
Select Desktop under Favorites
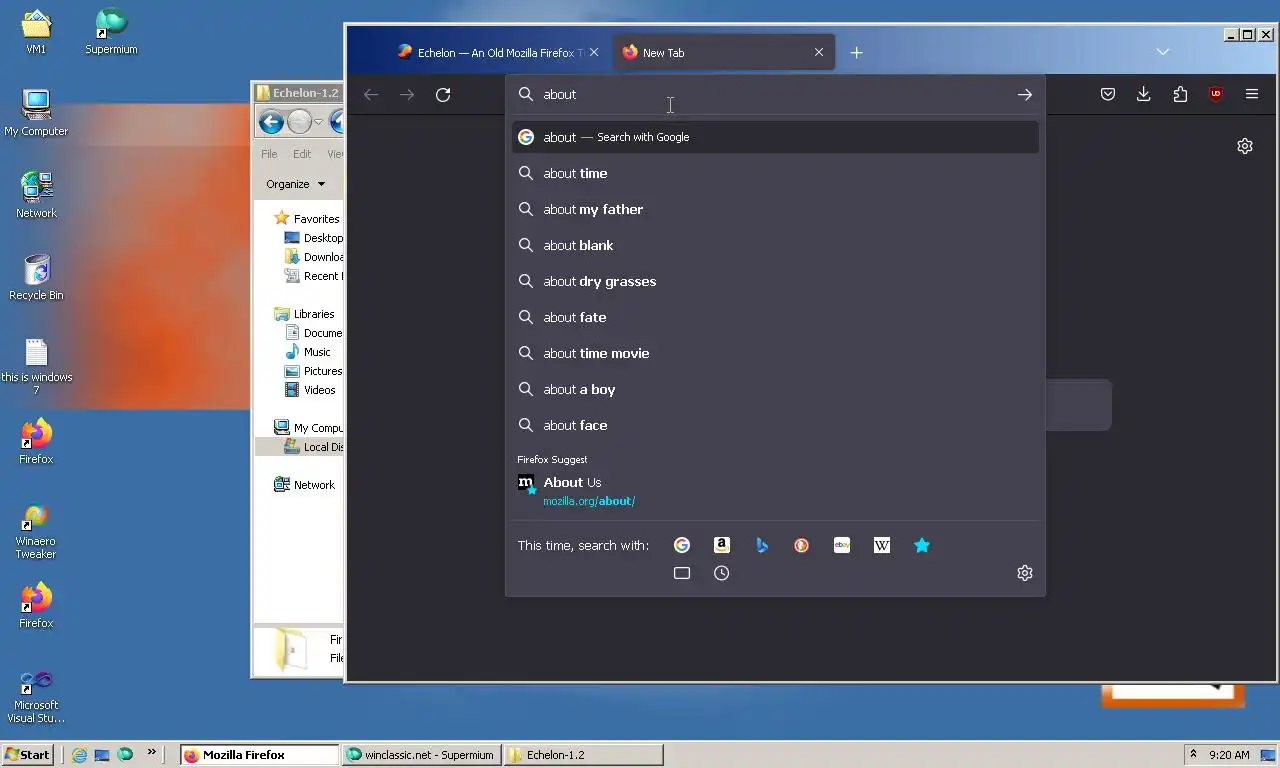coord(314,238)
